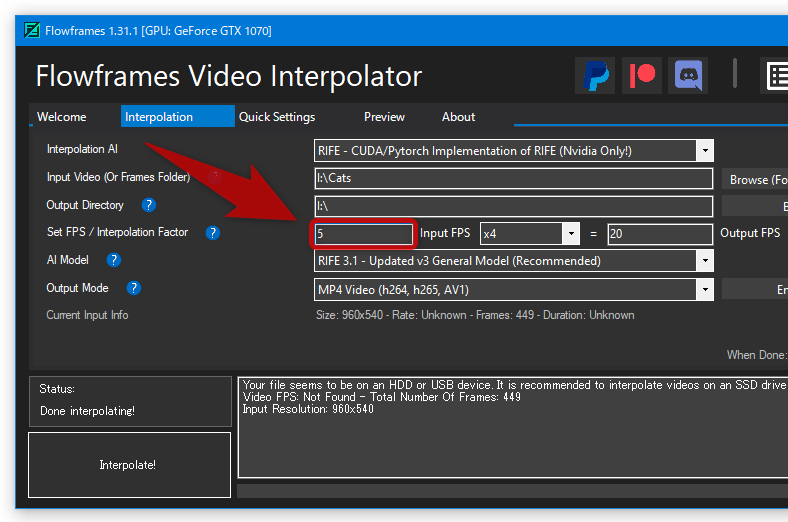
Task: Show help for AI Model
Action: tap(114, 260)
